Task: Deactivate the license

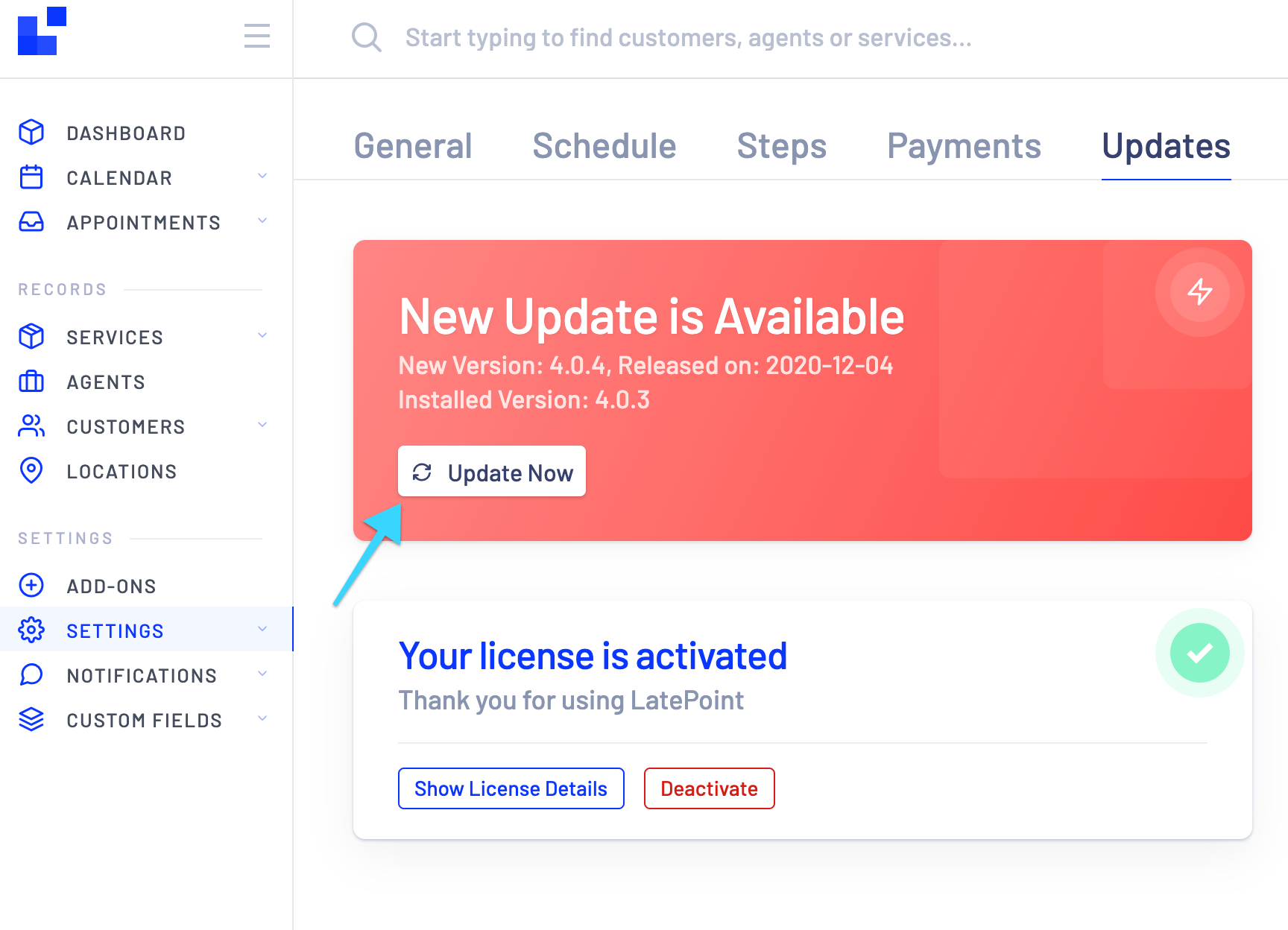Action: (x=709, y=788)
